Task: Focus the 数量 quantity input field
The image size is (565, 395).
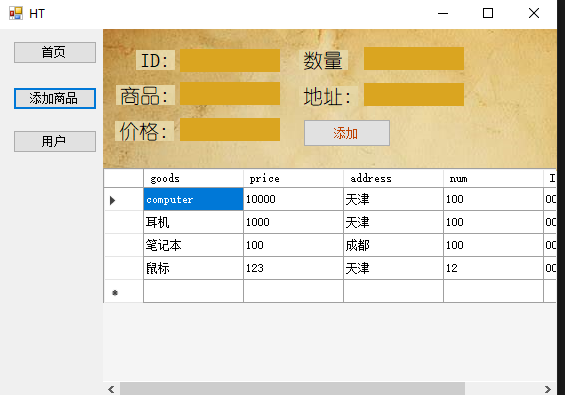Action: [414, 58]
